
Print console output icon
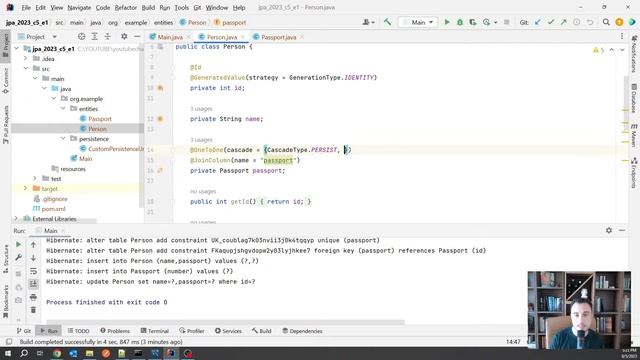(33, 297)
